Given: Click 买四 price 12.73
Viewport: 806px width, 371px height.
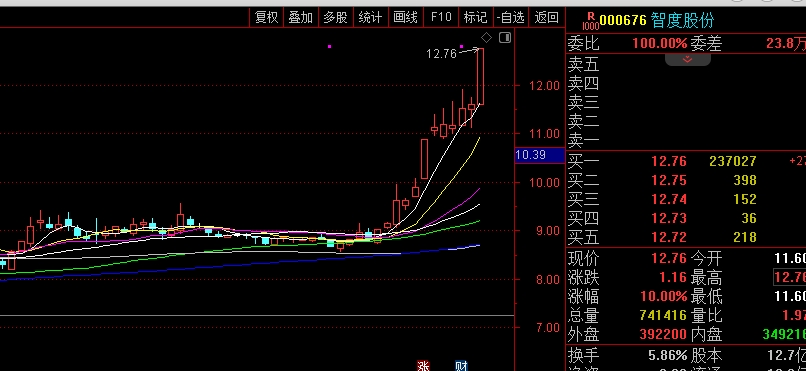Looking at the screenshot, I should point(669,218).
